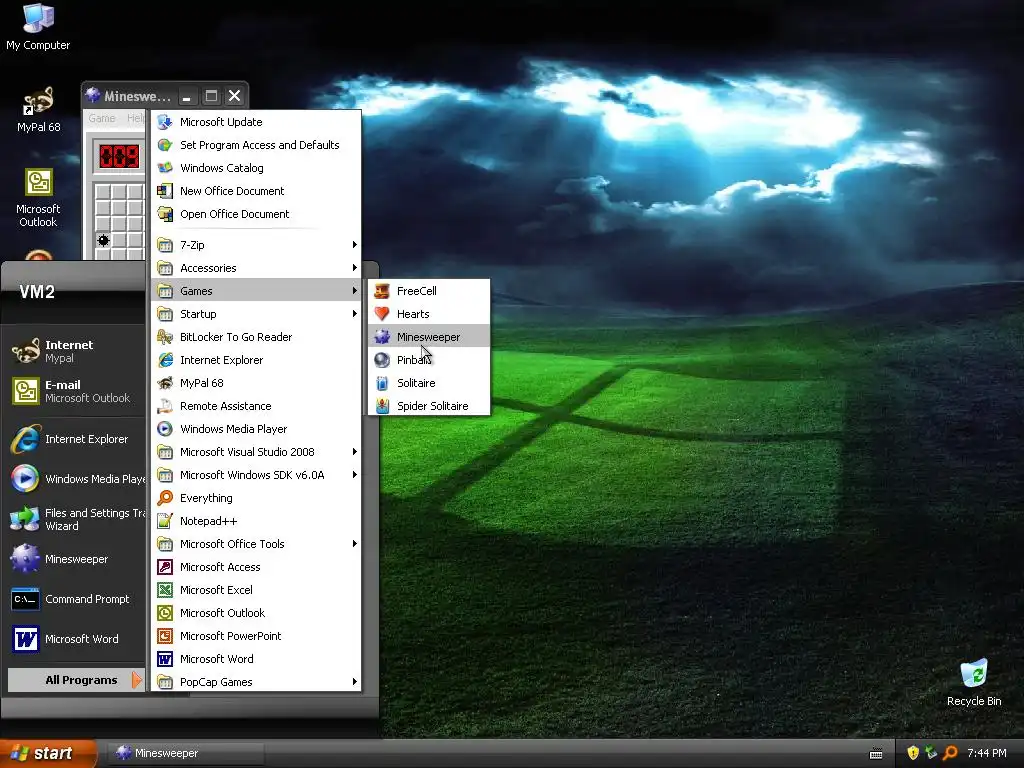Open Game menu in Minesweeper window
This screenshot has height=768, width=1024.
tap(102, 118)
